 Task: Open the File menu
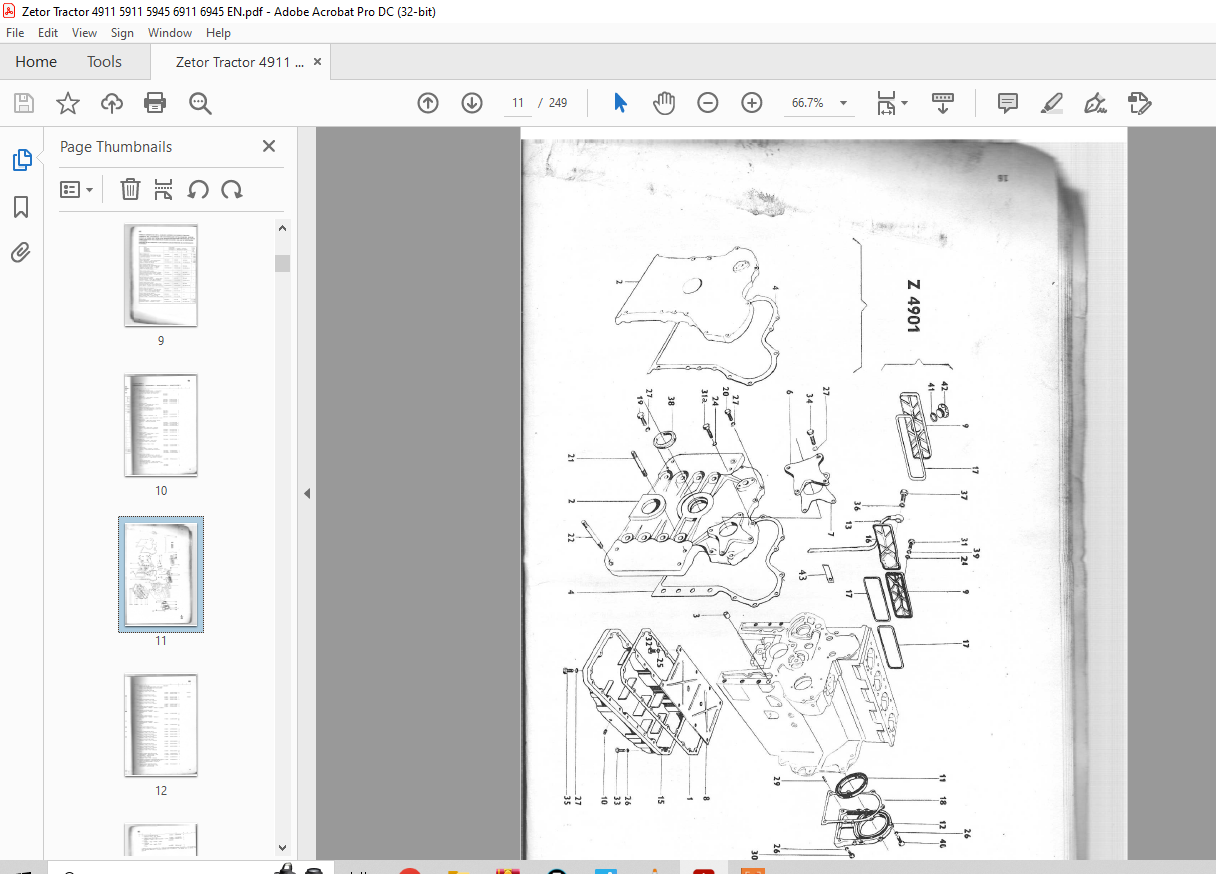click(x=15, y=33)
